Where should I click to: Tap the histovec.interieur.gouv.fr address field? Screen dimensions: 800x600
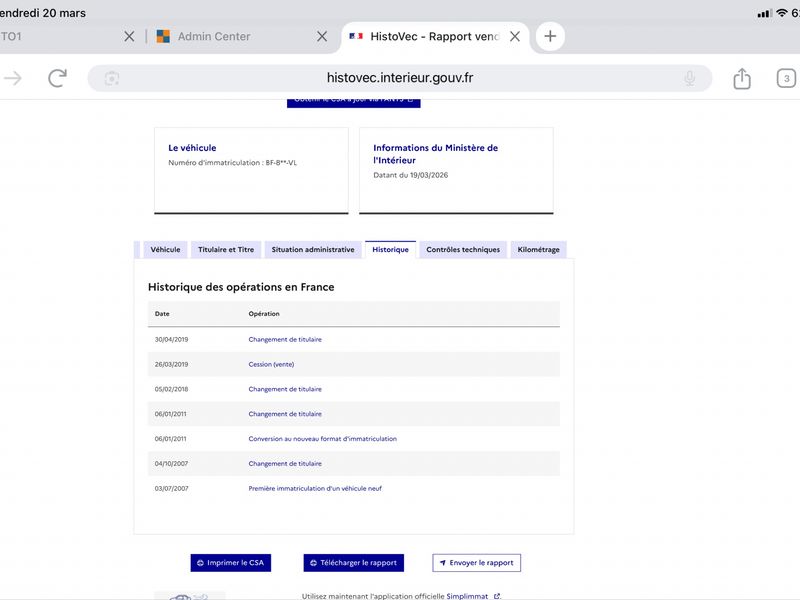(x=400, y=78)
